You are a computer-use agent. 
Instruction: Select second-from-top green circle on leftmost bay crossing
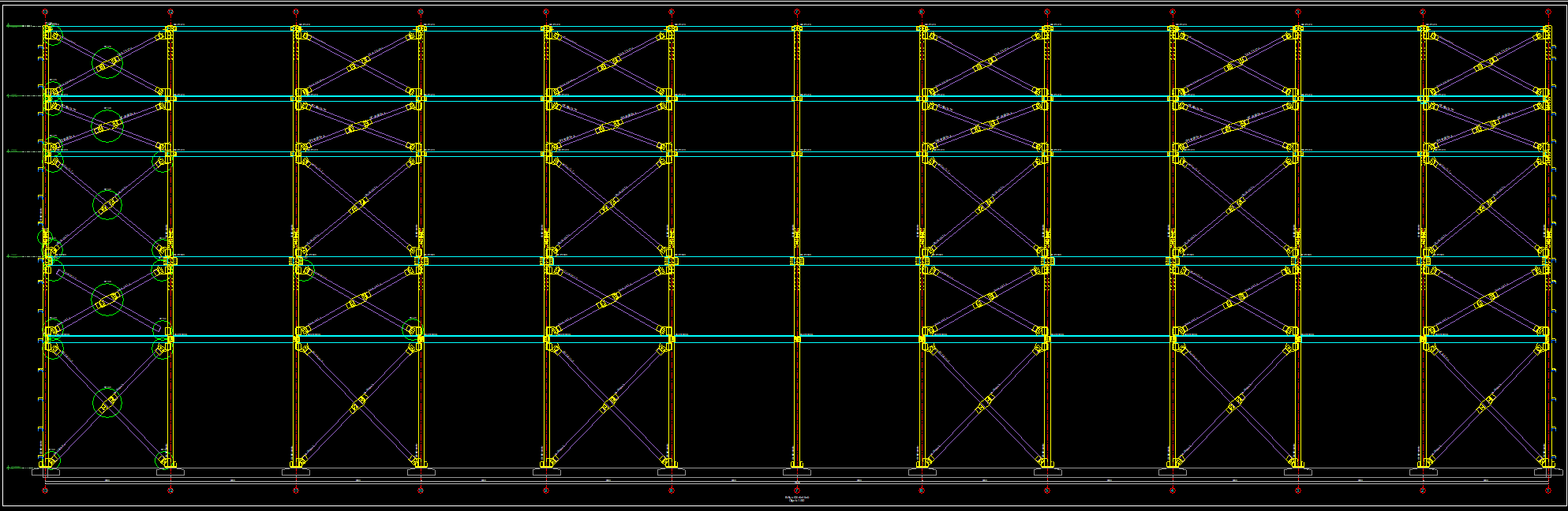click(107, 125)
